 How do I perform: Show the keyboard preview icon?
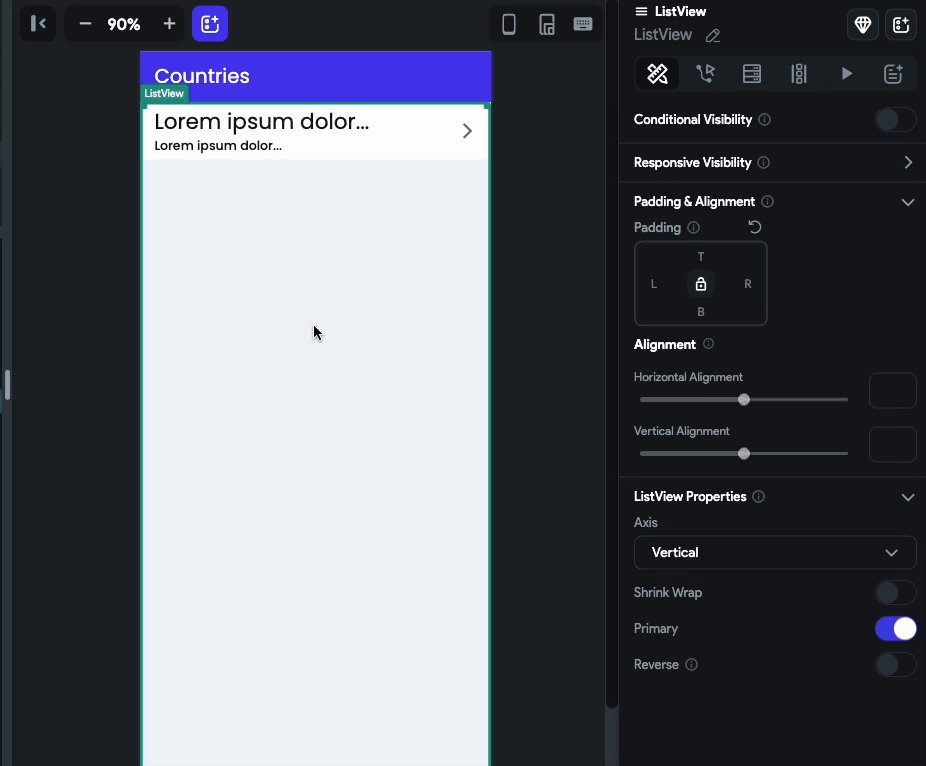coord(583,24)
